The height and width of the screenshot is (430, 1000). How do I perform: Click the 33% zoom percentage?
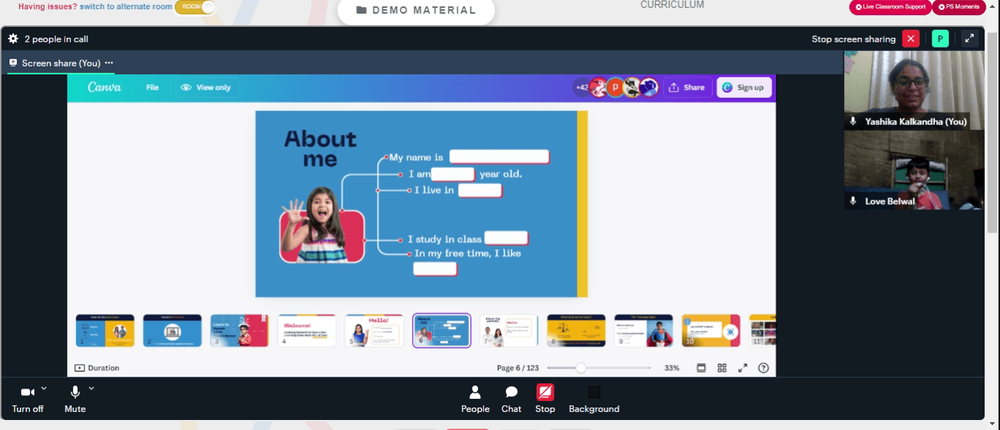coord(672,368)
